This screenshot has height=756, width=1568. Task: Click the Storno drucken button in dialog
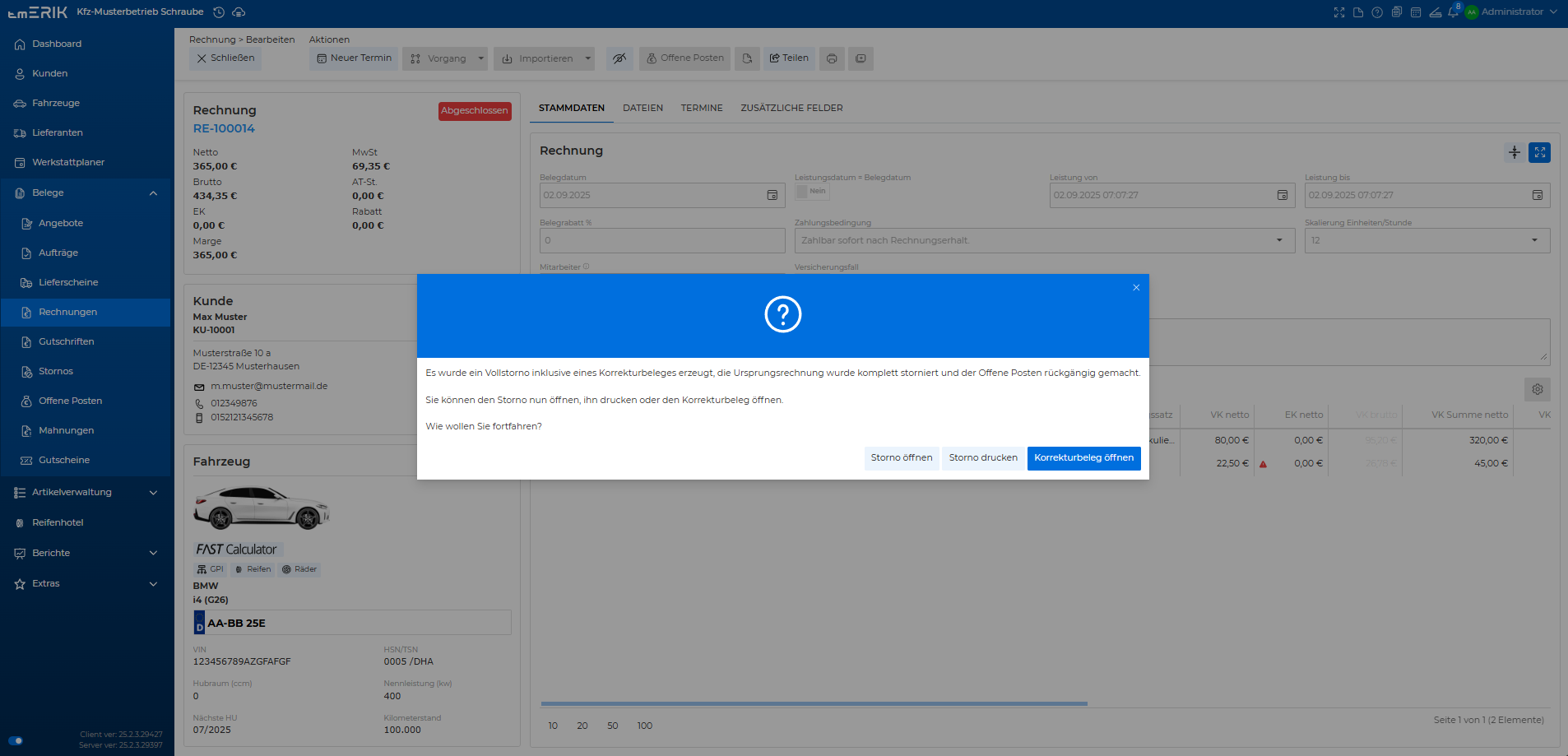pyautogui.click(x=983, y=458)
